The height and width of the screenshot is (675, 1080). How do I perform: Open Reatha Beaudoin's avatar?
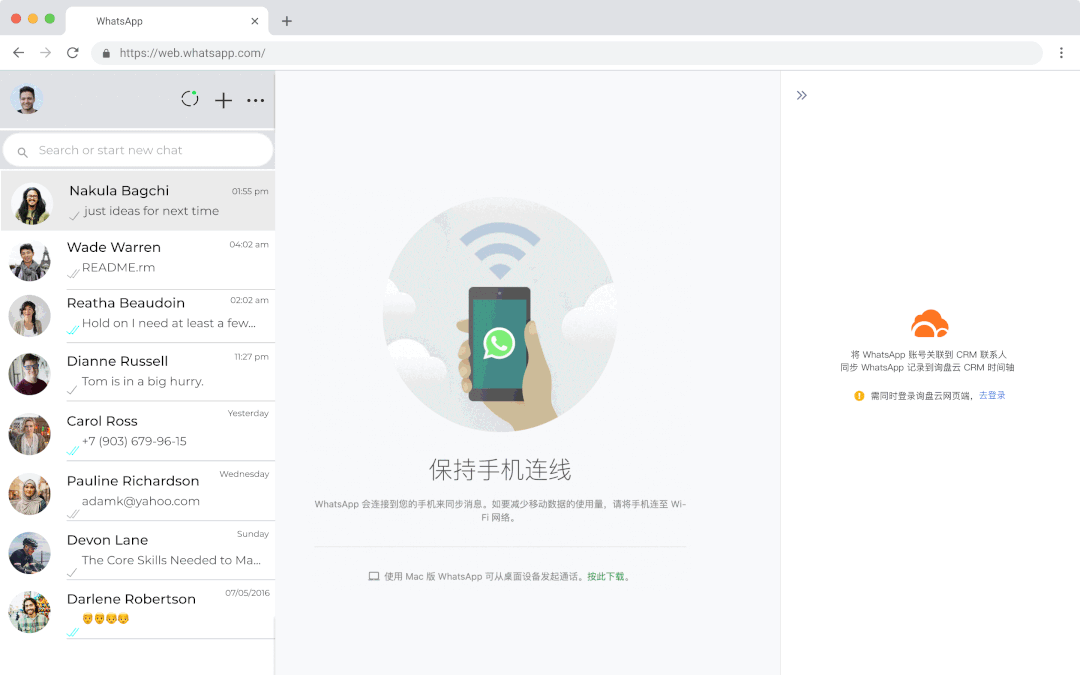pos(30,316)
